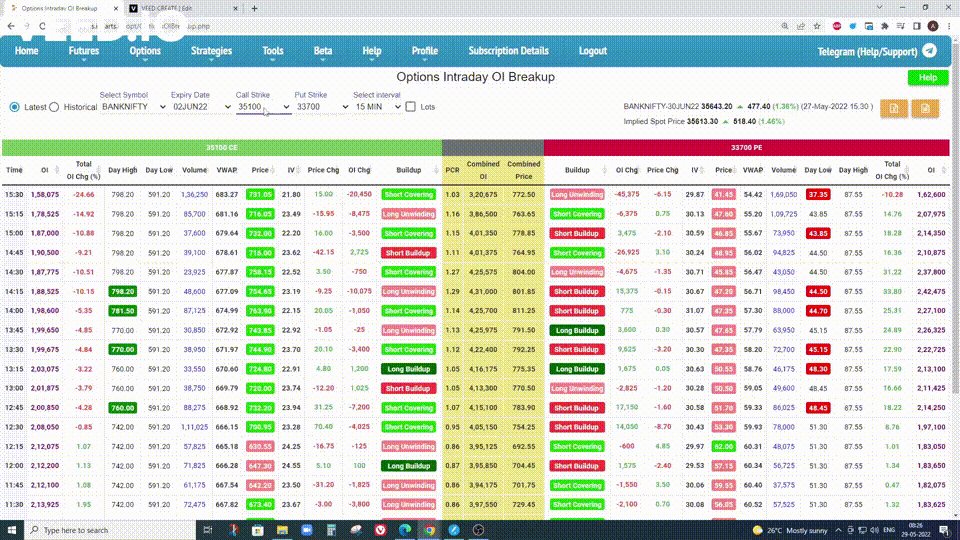Click the red 33700 PE header bar
Screen dimensions: 960x540
(x=746, y=148)
